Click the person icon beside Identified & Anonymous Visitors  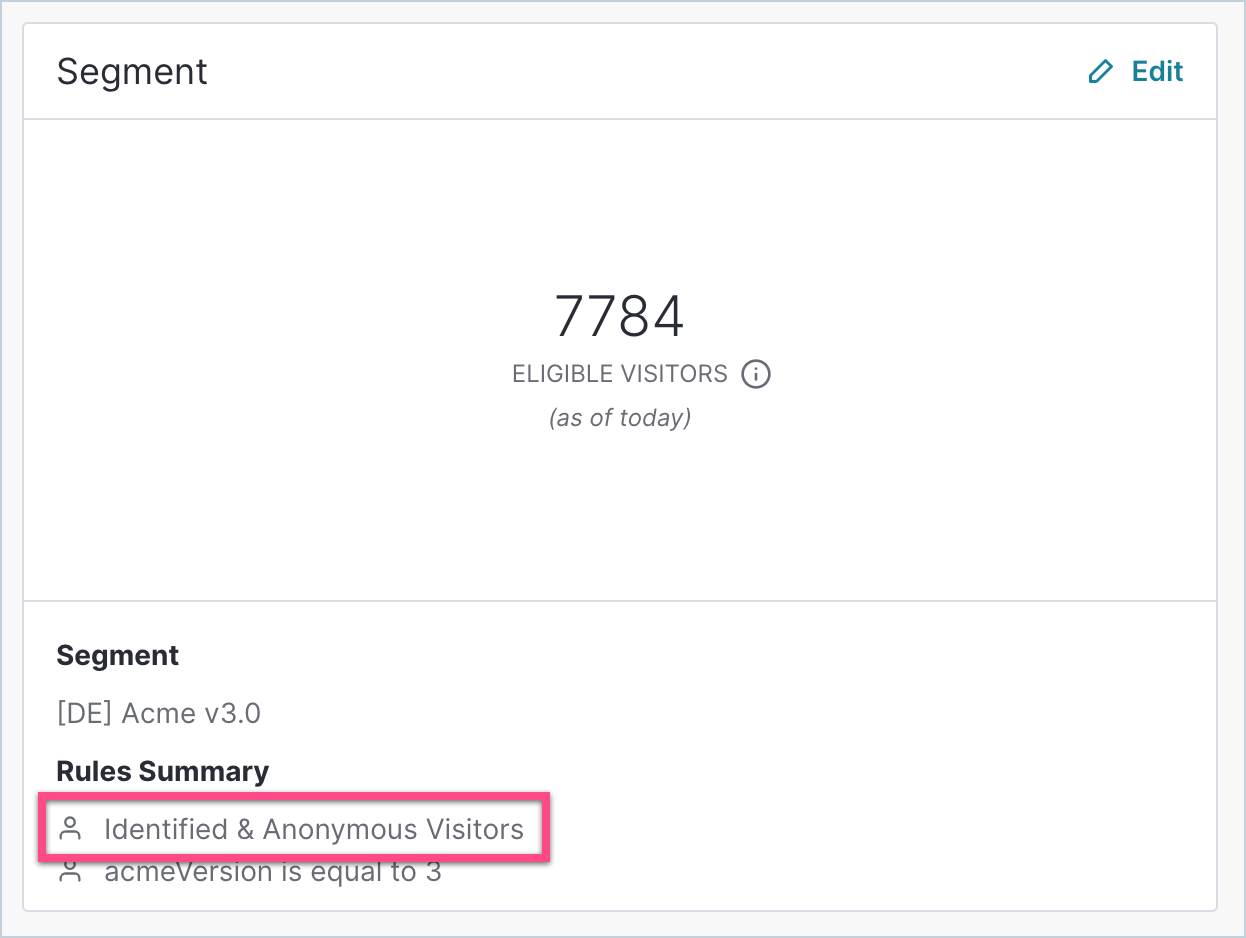pos(70,829)
